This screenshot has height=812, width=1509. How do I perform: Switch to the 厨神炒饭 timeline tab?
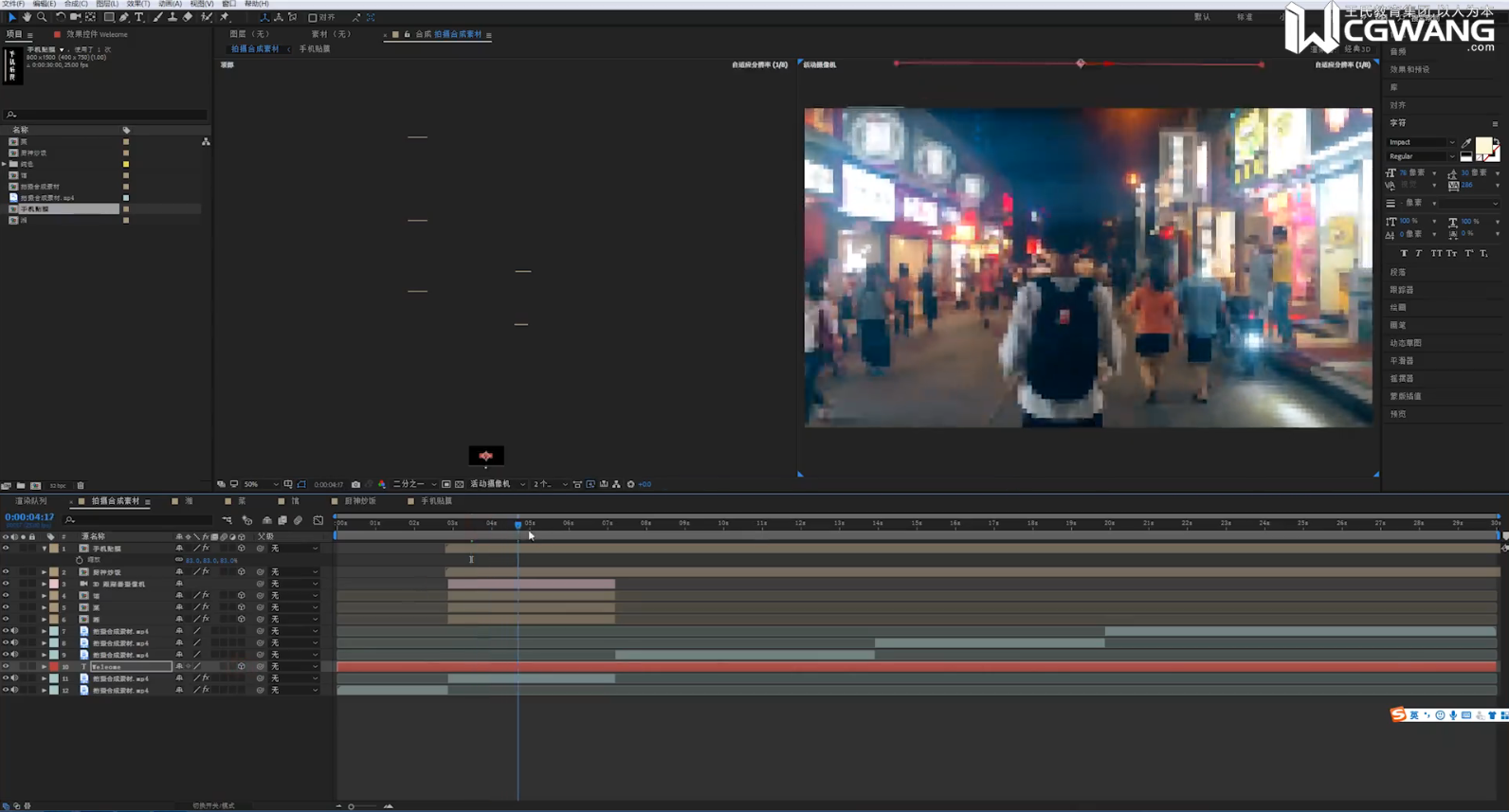(360, 501)
